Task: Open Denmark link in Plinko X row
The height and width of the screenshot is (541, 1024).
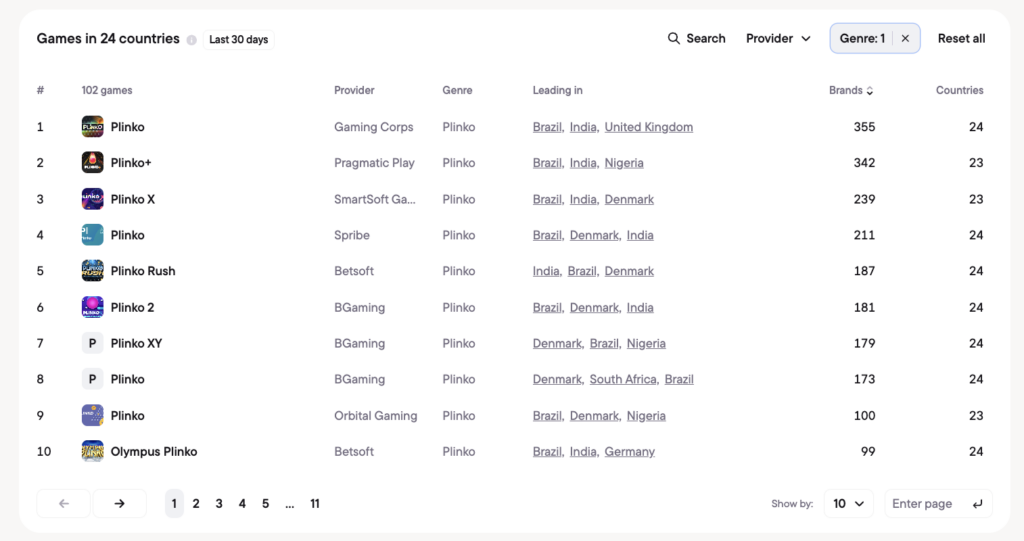Action: [x=629, y=199]
